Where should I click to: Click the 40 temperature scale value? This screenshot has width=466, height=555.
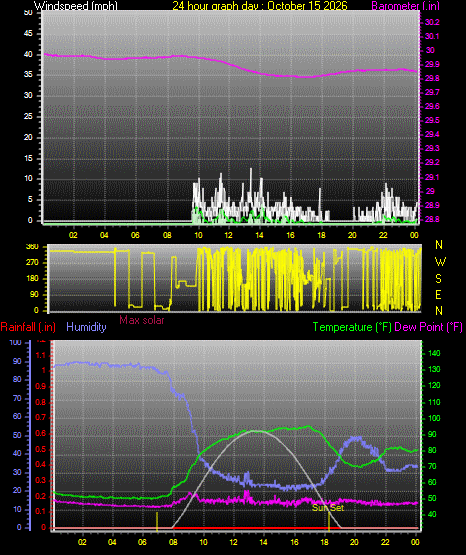coord(432,514)
